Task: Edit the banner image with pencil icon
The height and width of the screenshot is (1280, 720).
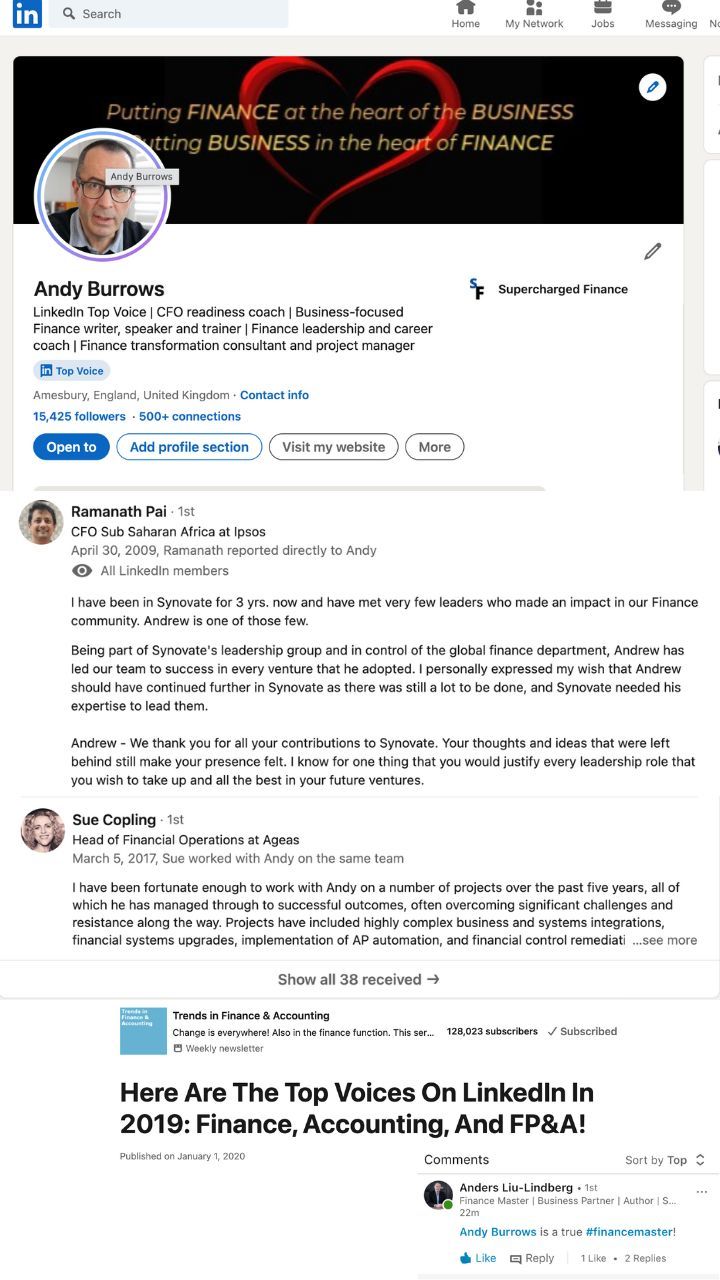Action: (x=652, y=88)
